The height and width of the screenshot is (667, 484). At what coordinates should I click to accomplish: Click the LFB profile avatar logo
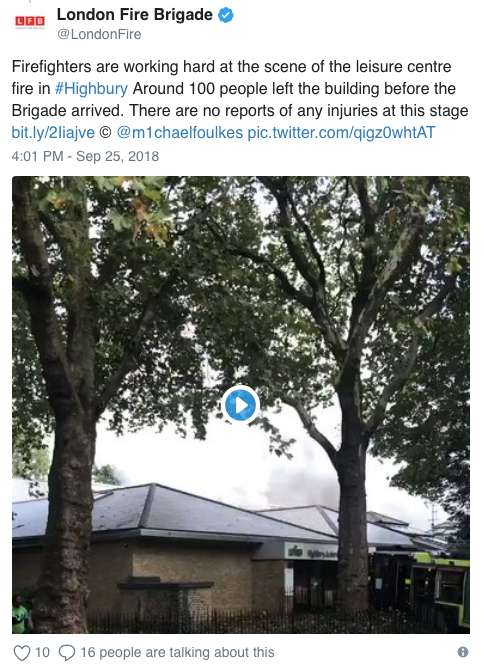click(x=29, y=22)
